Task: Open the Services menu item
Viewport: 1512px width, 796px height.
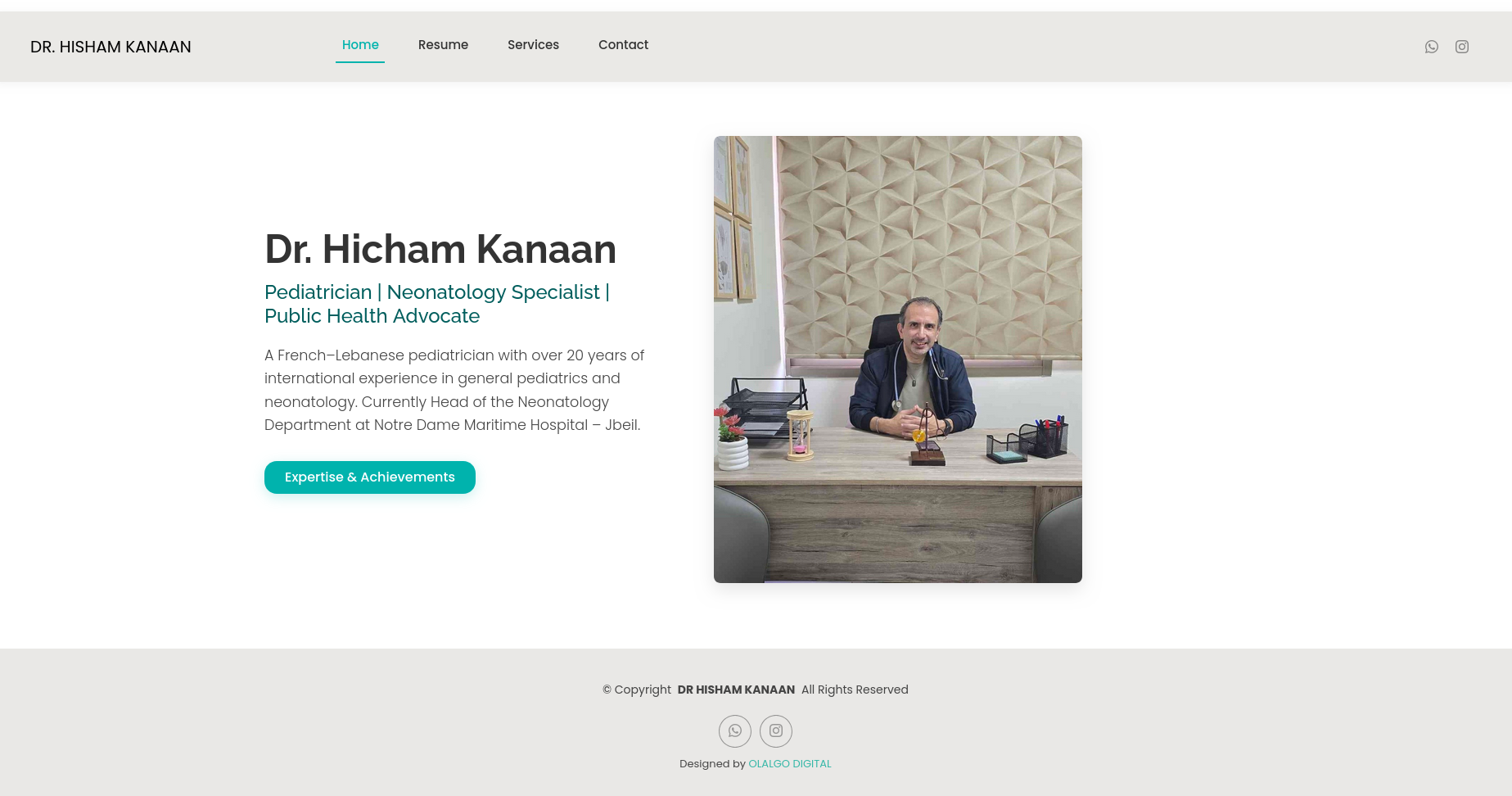Action: 533,45
